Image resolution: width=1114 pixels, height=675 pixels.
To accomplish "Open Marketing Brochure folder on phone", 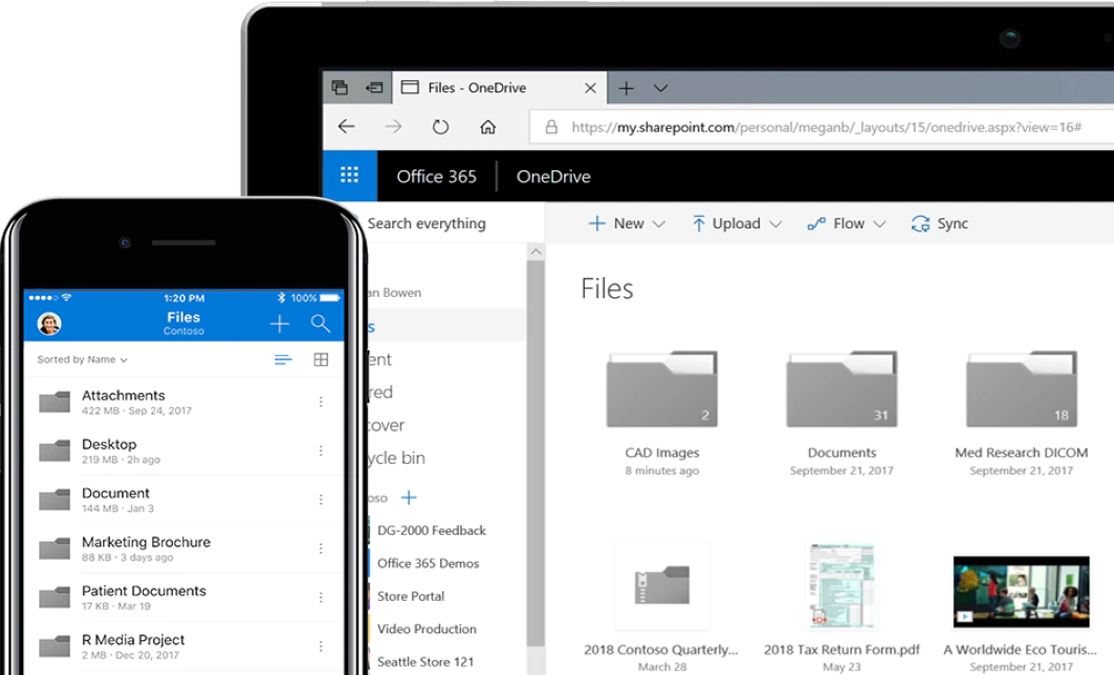I will (183, 549).
